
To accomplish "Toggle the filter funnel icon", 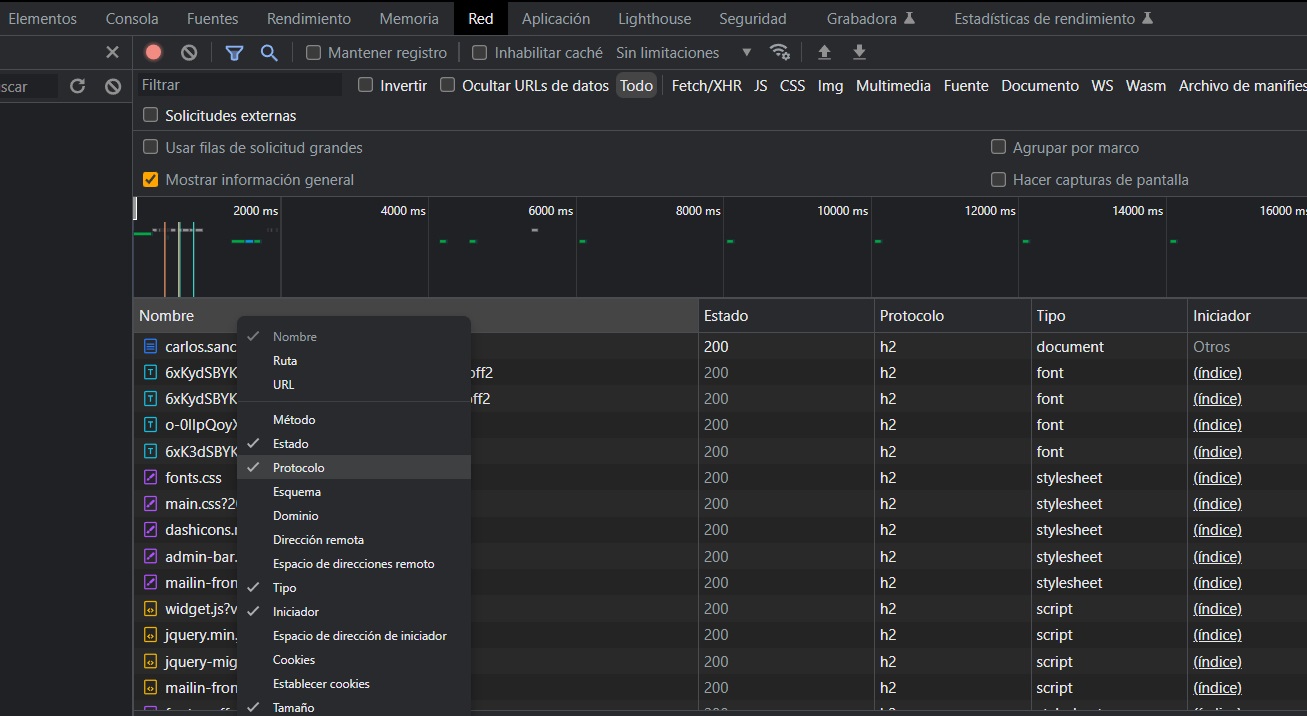I will (x=234, y=53).
